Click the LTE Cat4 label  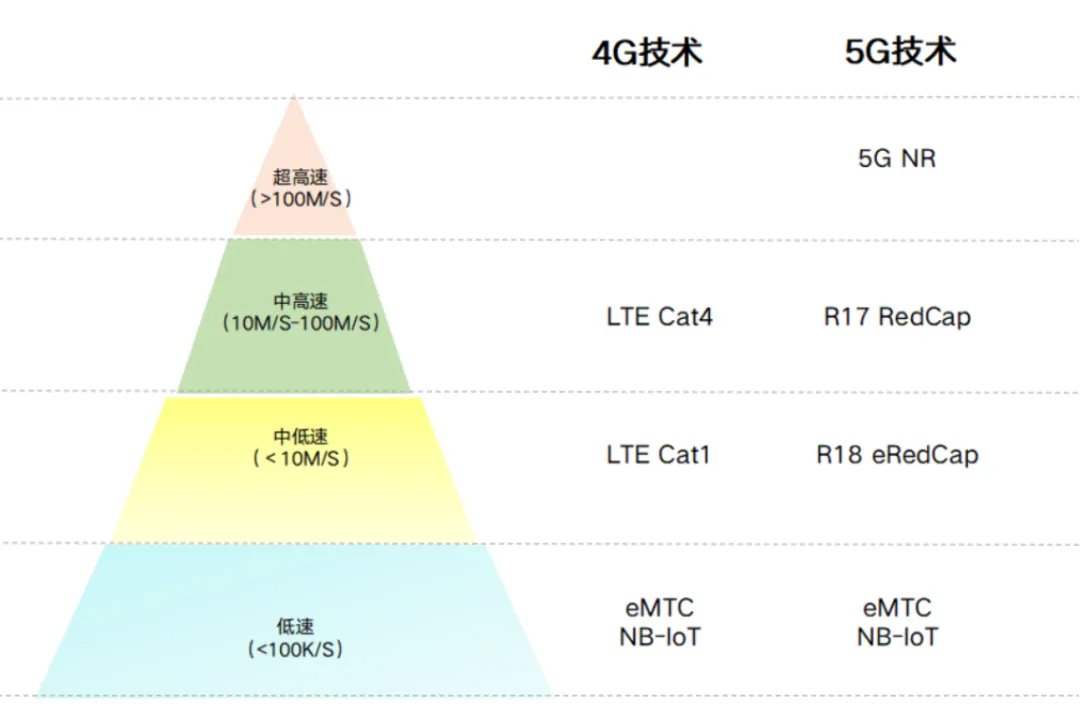coord(659,317)
